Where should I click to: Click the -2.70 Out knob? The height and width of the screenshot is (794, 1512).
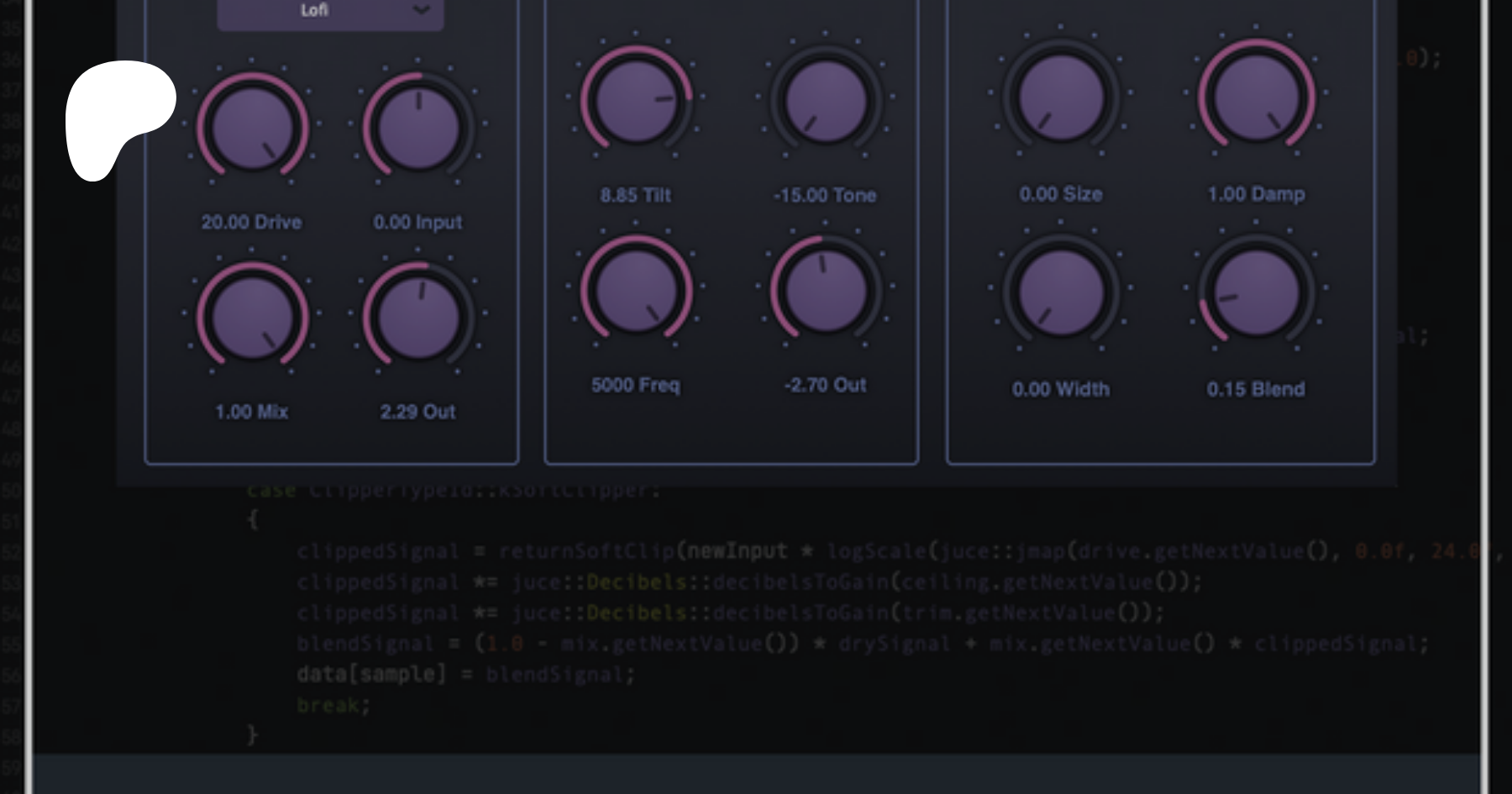point(825,291)
